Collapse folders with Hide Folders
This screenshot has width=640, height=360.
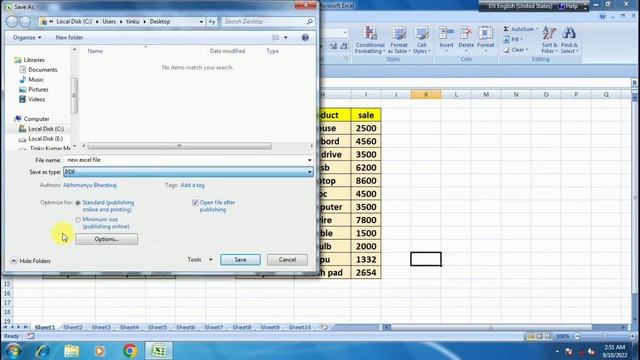(31, 261)
